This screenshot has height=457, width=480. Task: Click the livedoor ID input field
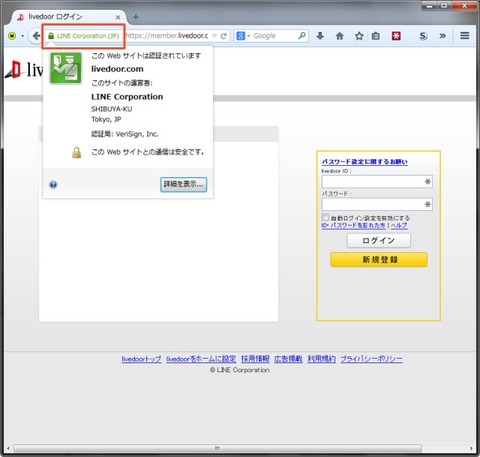(377, 182)
